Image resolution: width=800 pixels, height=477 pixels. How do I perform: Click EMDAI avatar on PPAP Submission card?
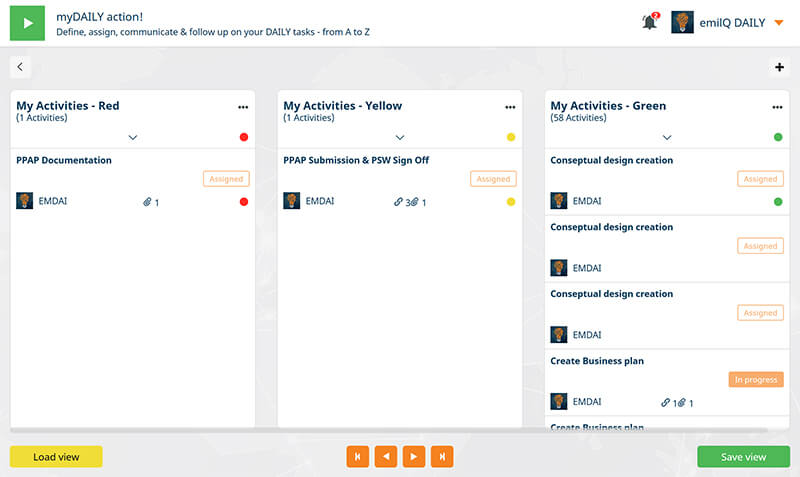pos(291,201)
